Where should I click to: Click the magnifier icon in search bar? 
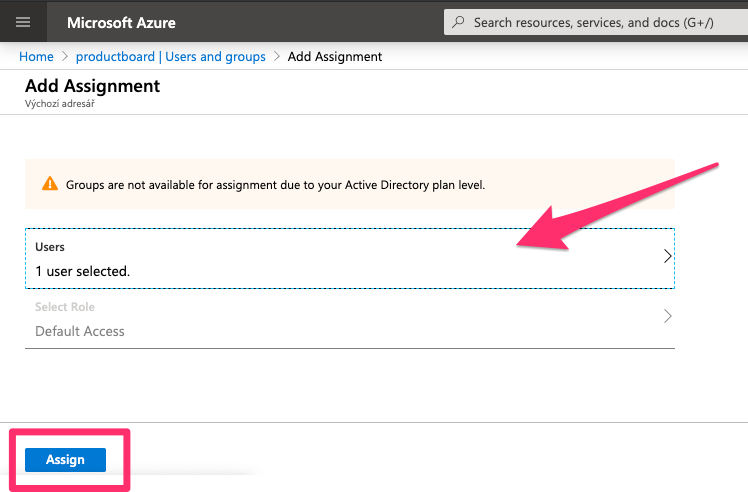(458, 22)
